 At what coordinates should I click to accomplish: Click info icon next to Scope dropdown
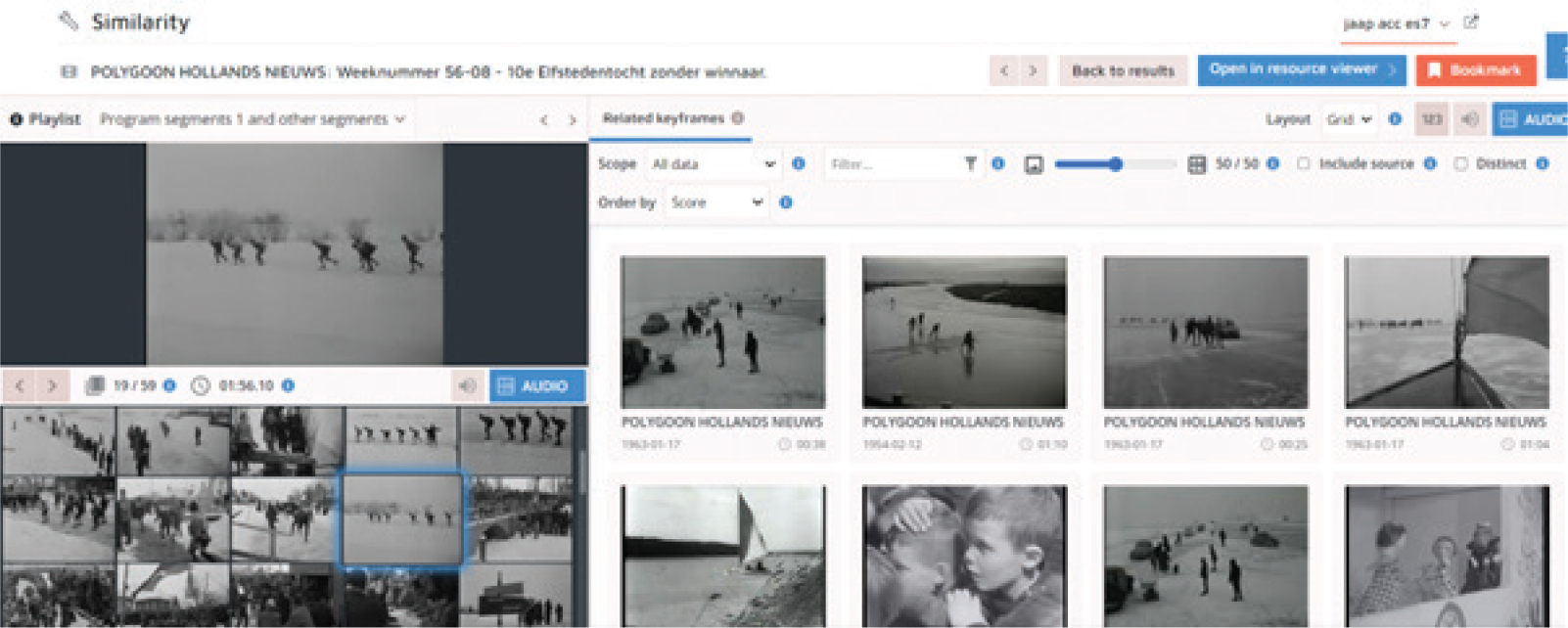(799, 163)
